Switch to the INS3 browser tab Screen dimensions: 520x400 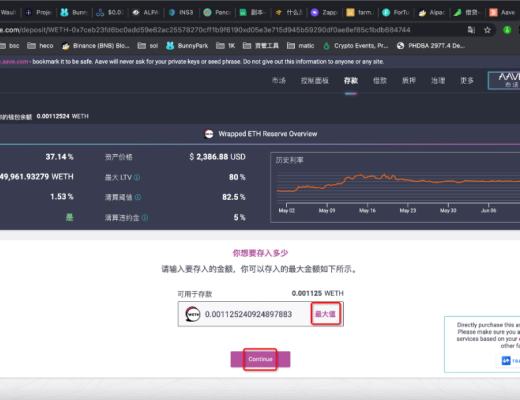(x=181, y=12)
